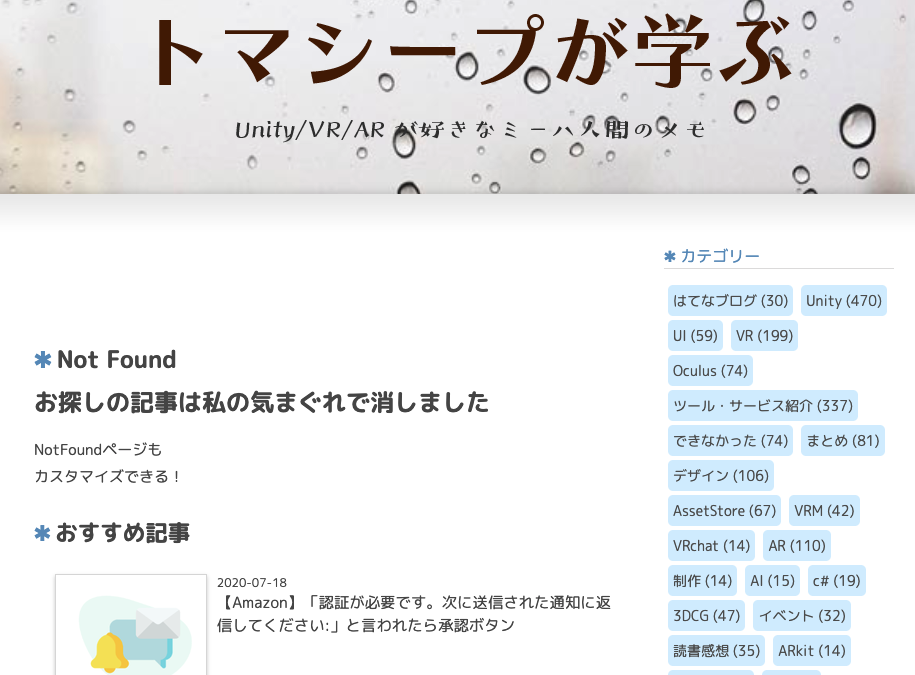Go to AssetStore (67) category

(724, 510)
